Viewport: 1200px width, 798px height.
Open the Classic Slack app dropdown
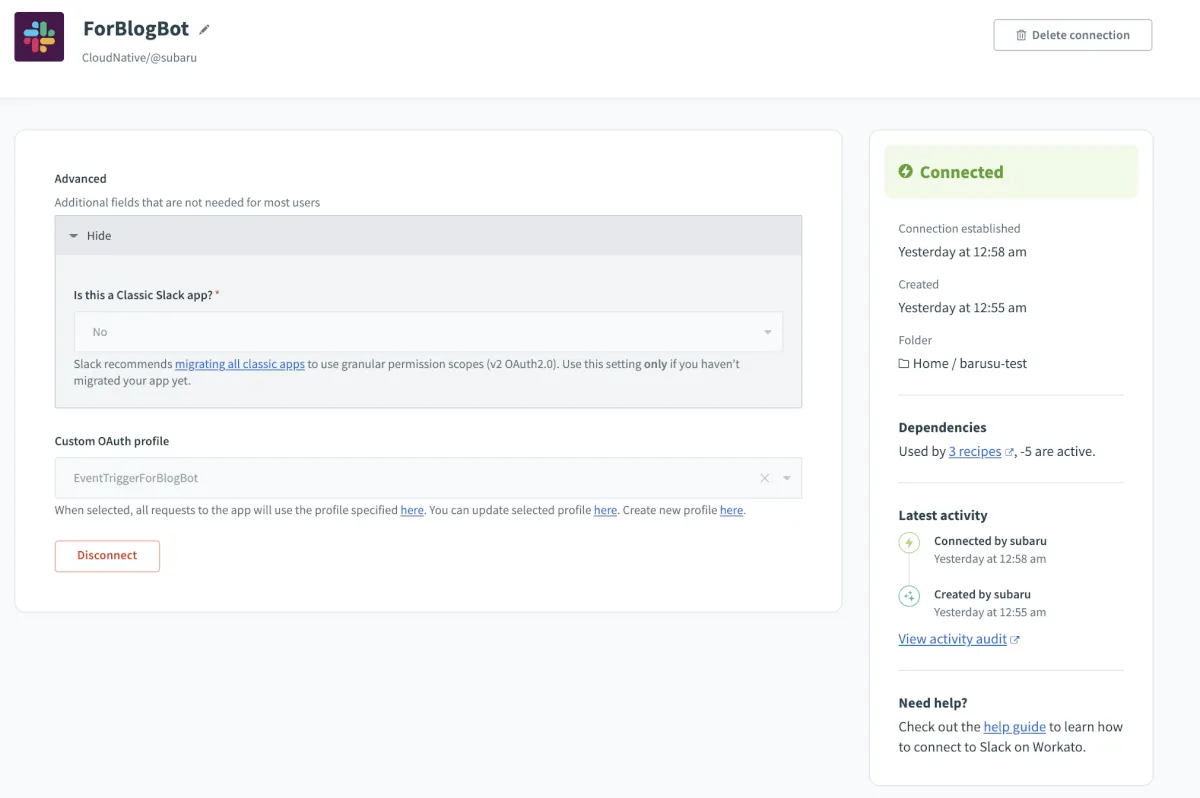[x=428, y=332]
